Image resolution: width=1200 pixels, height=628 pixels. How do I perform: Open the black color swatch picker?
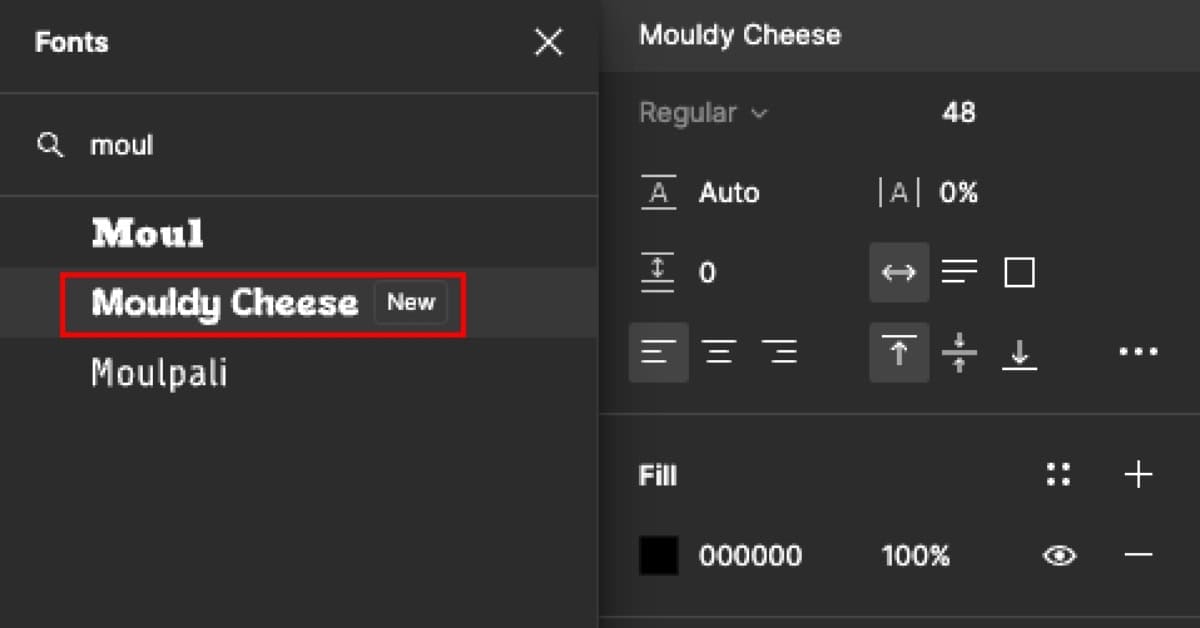tap(657, 556)
